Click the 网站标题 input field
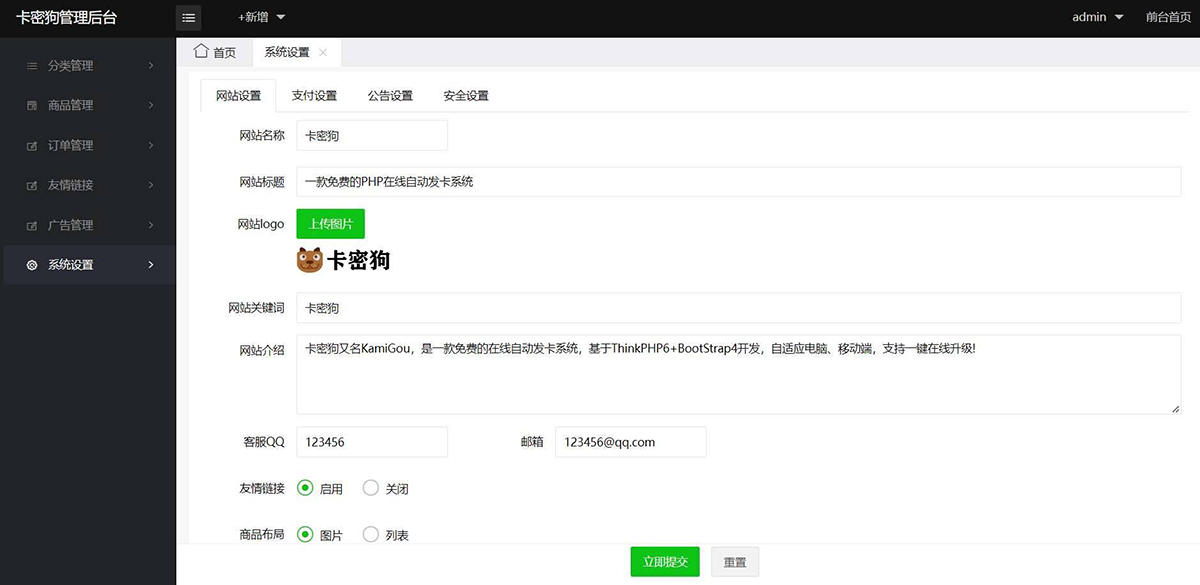The width and height of the screenshot is (1200, 585). coord(738,182)
